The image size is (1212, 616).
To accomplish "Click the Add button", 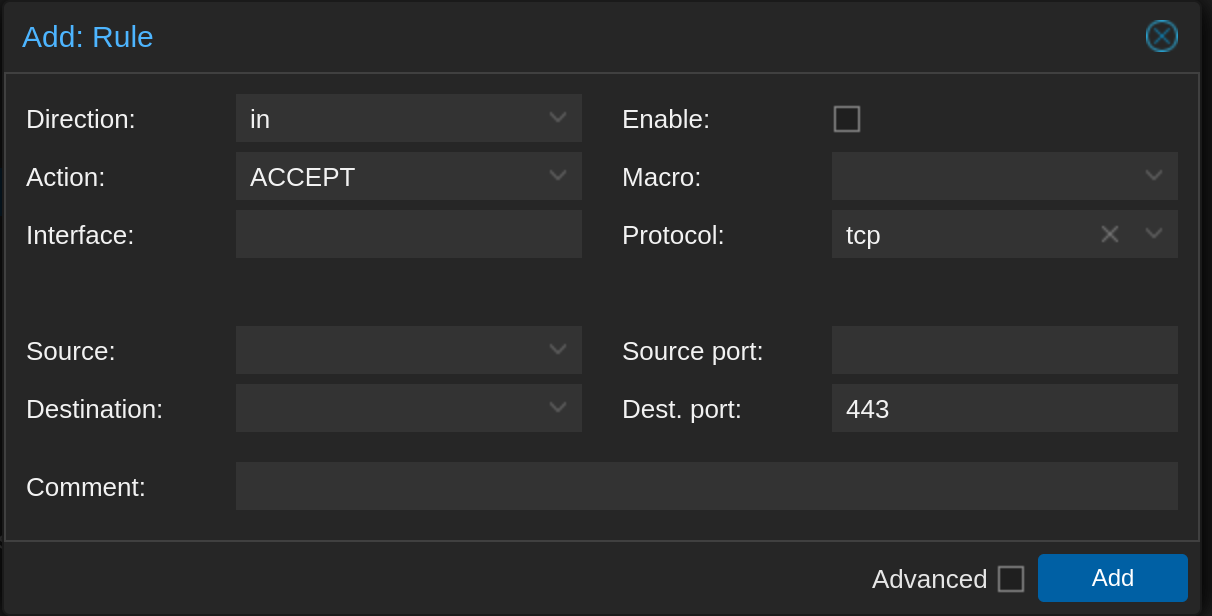I will (1113, 578).
